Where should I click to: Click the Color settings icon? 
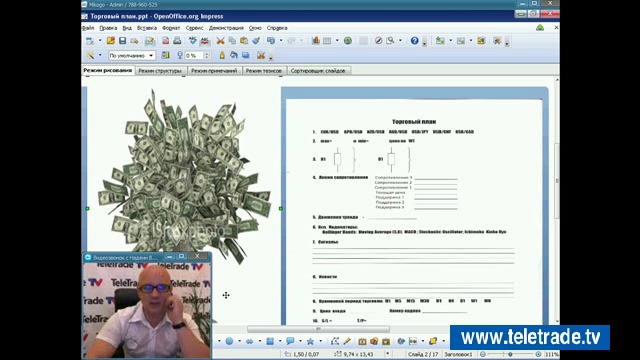165,55
